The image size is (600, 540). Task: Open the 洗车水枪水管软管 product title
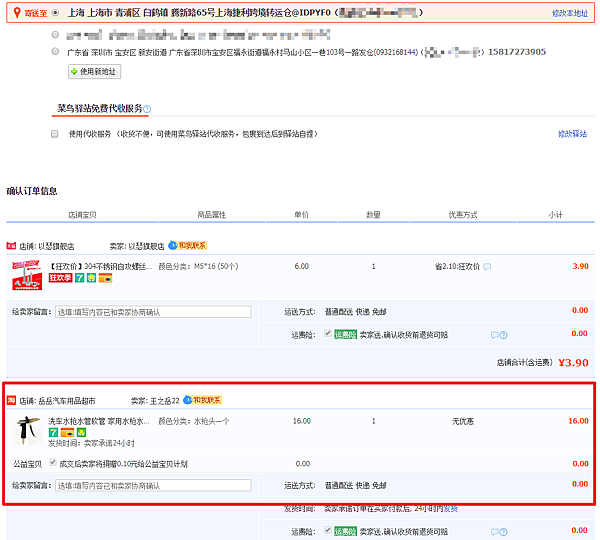click(x=99, y=421)
